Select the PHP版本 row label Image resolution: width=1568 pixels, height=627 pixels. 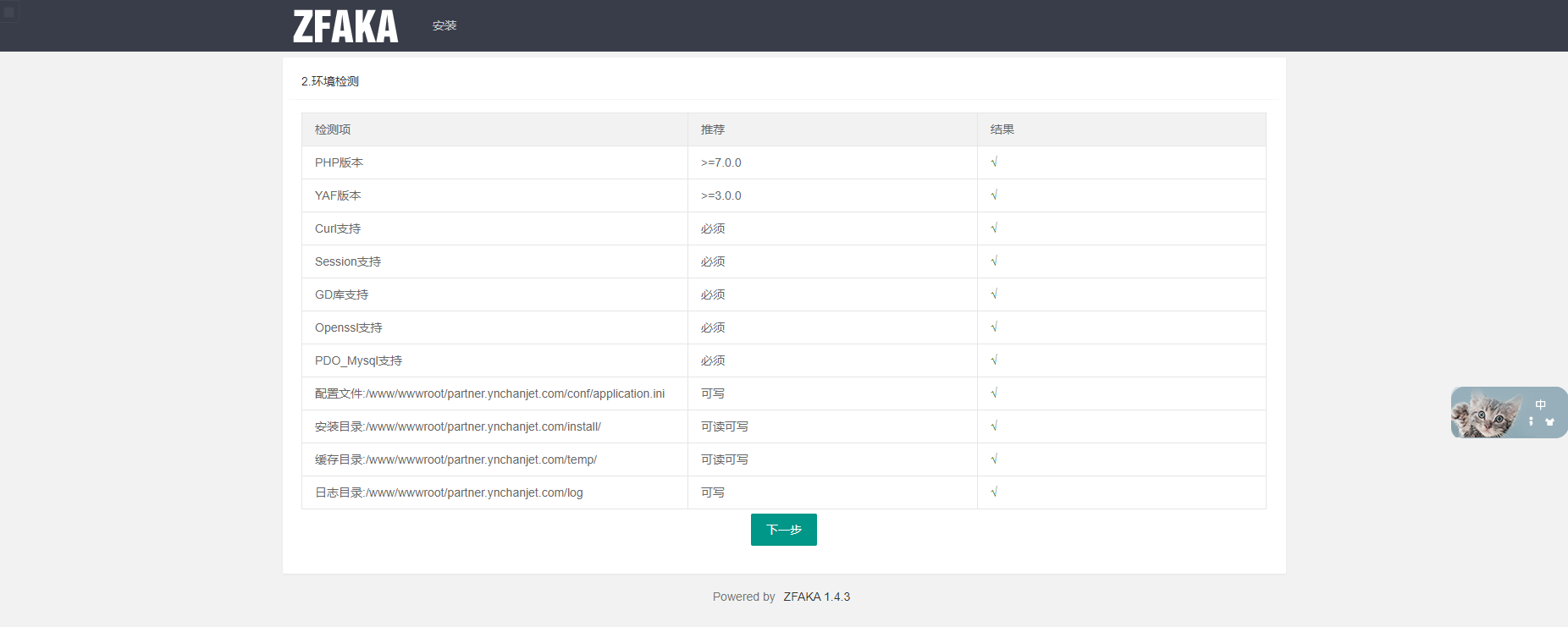pos(339,162)
